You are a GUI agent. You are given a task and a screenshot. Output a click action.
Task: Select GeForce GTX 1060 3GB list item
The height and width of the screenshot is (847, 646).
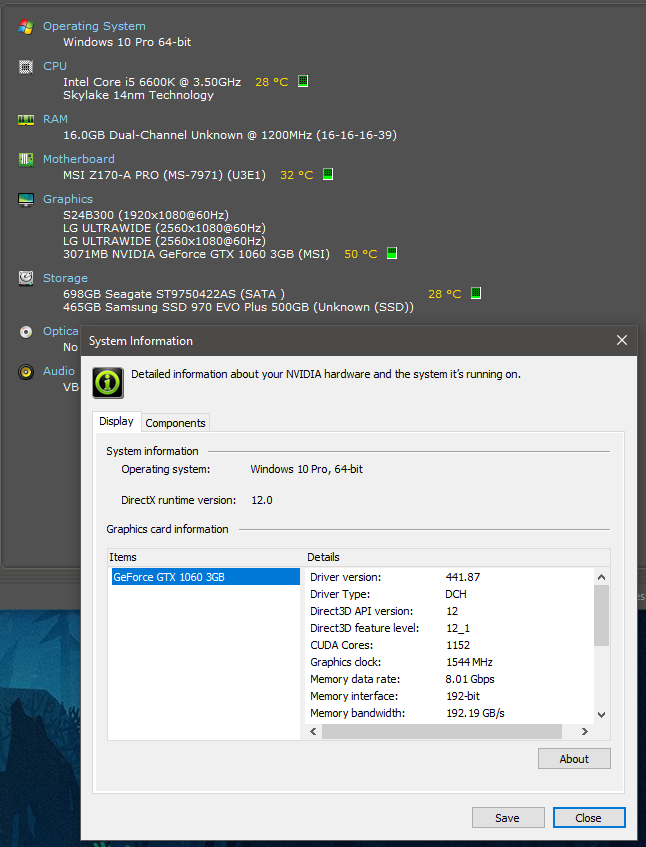coord(205,577)
